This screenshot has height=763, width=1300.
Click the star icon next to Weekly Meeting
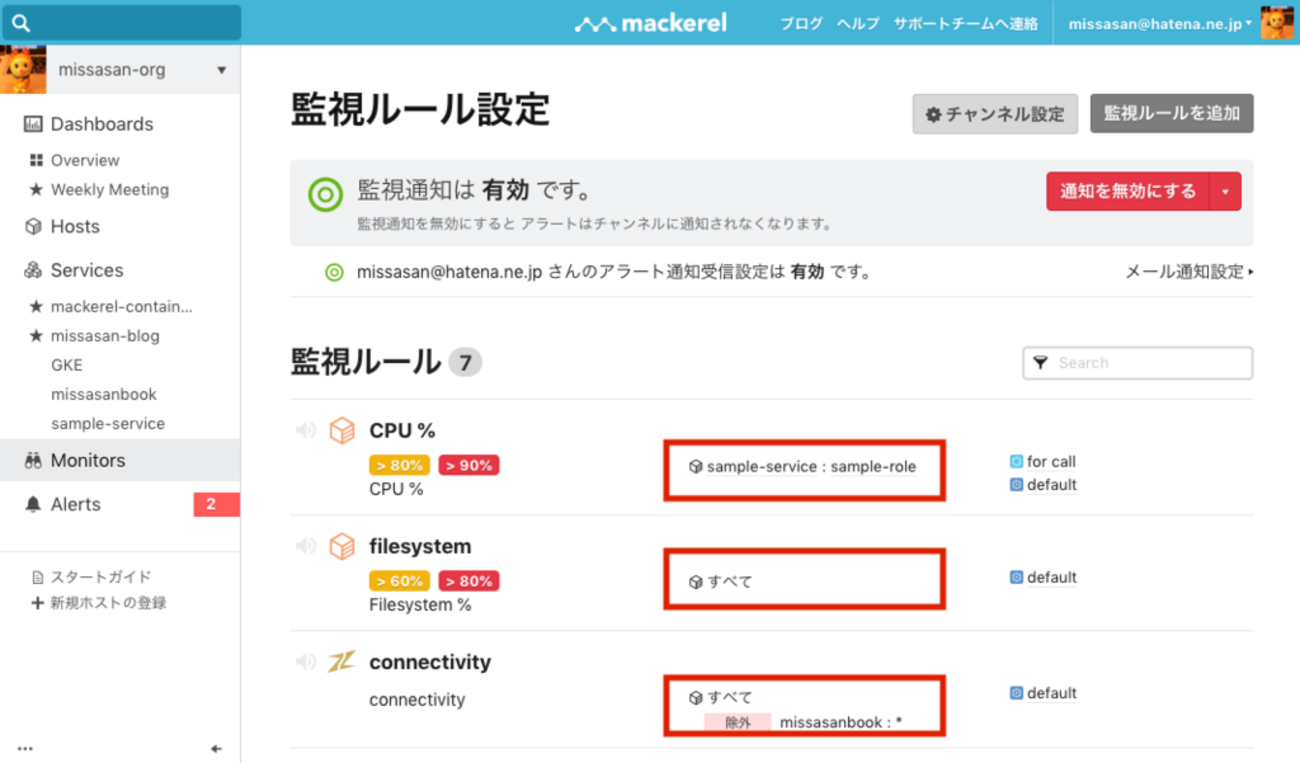(x=36, y=189)
